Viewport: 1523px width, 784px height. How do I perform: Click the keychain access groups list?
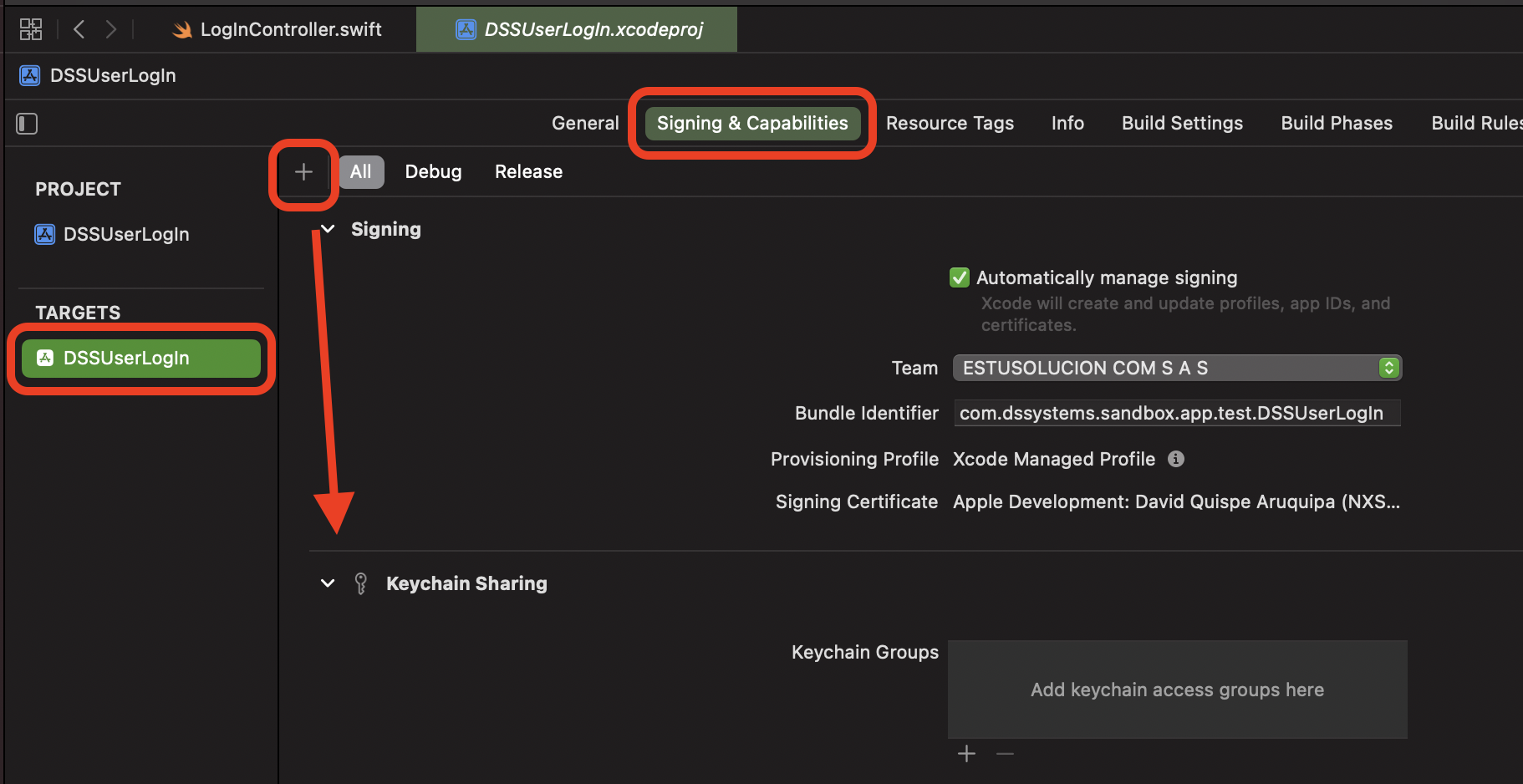coord(1177,690)
